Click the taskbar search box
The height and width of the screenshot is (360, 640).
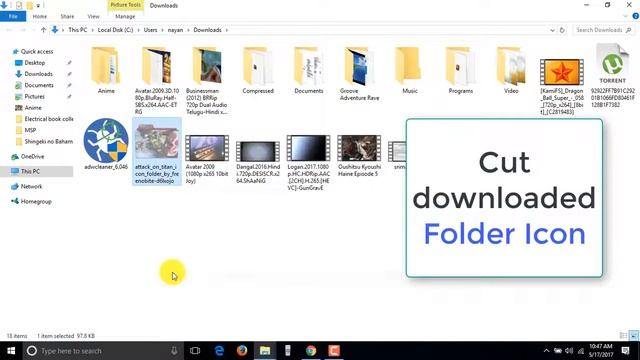(x=103, y=351)
